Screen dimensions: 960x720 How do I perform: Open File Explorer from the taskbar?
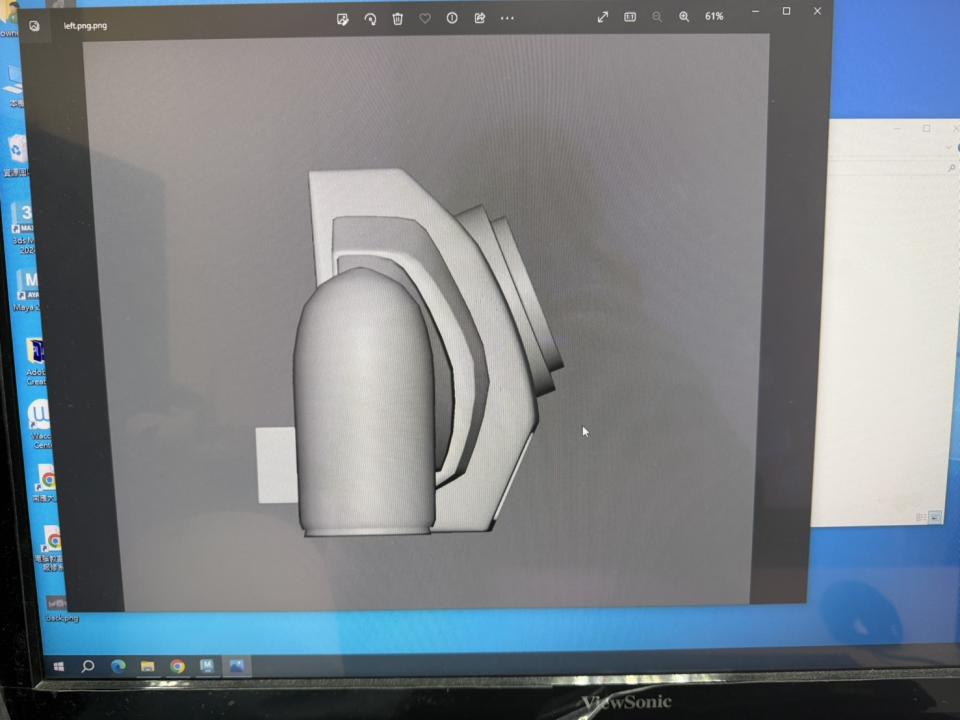tap(147, 665)
